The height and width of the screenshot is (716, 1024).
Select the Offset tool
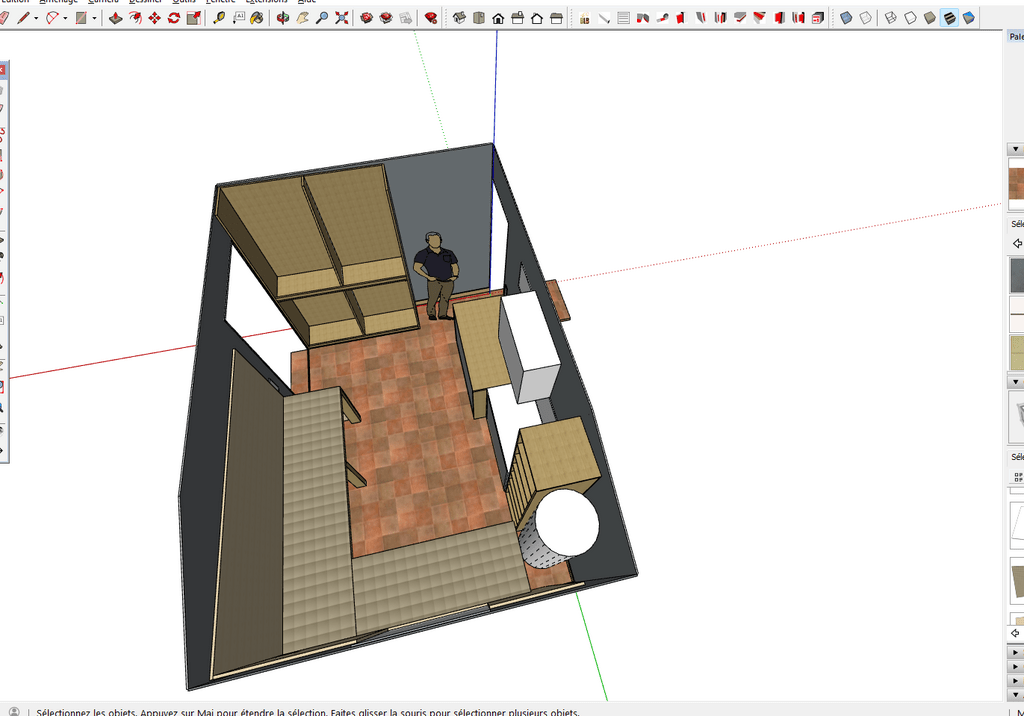click(x=135, y=18)
